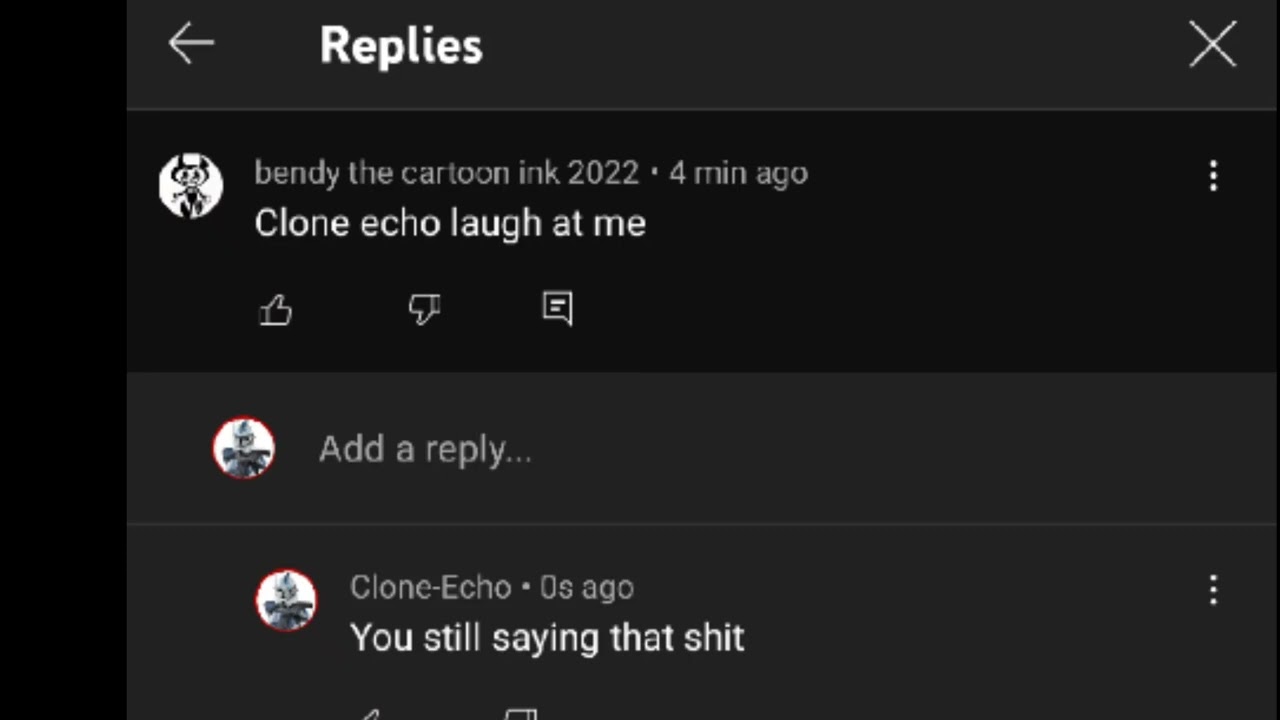Click the '0s ago' timestamp on Clone-Echo's reply
The image size is (1280, 720).
587,587
